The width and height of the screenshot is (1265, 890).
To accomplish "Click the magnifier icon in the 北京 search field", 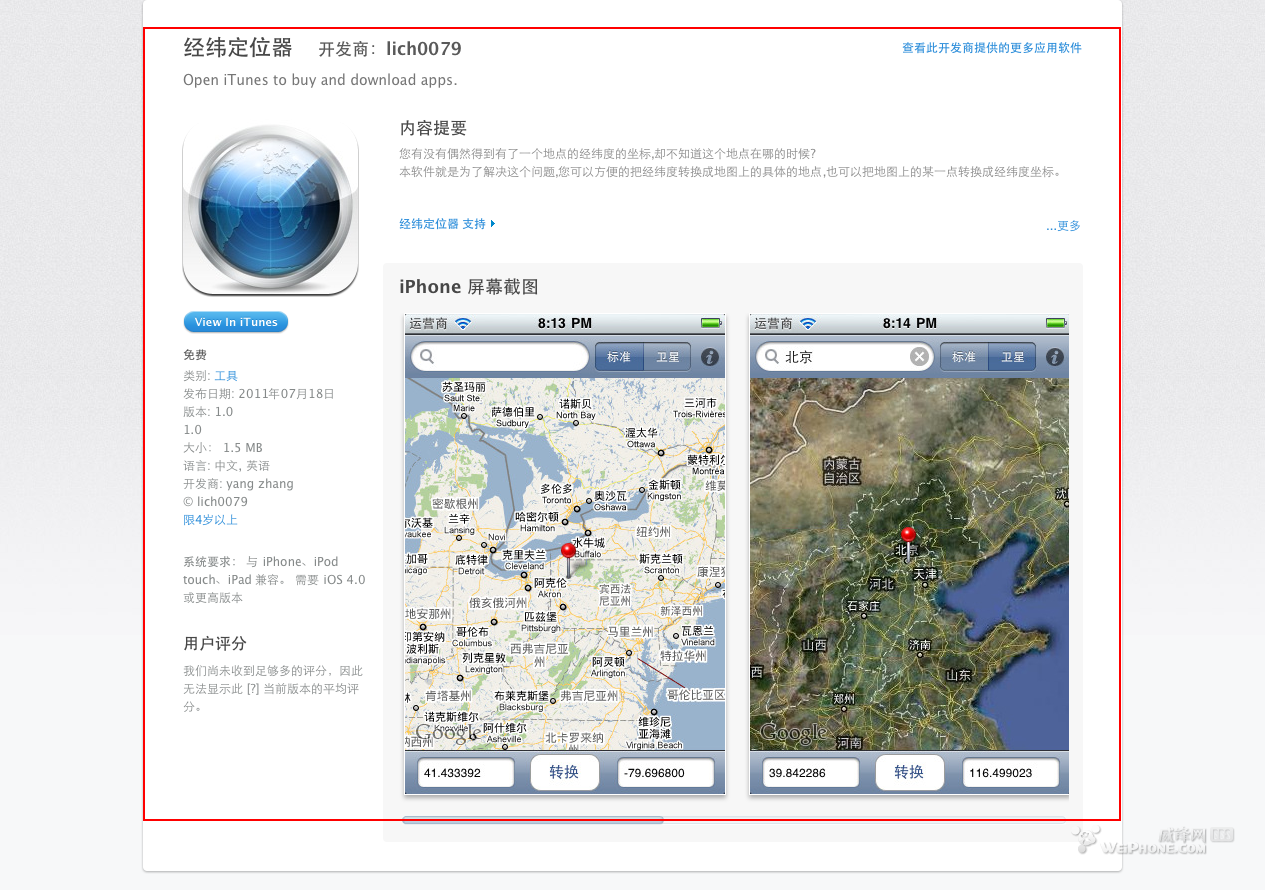I will click(x=773, y=357).
